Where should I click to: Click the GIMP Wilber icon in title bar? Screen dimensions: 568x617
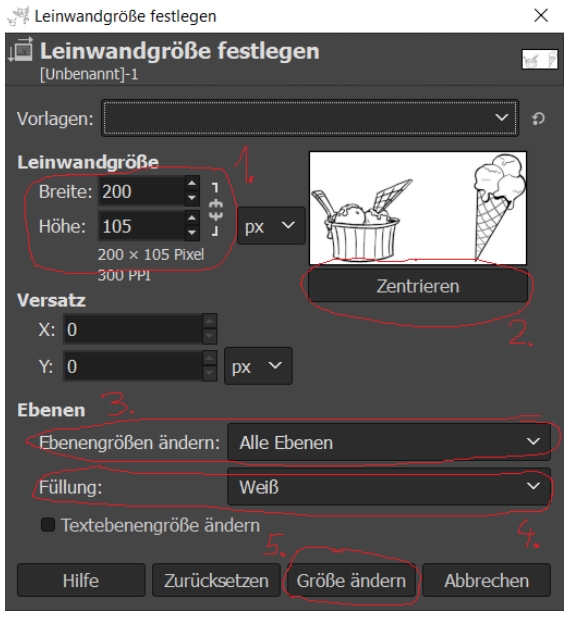click(x=18, y=16)
